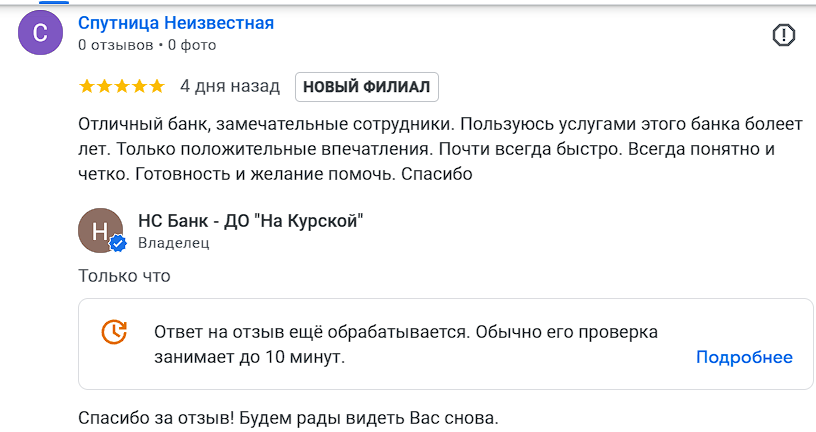This screenshot has height=432, width=816.
Task: Open reviewer profile Спутница Неизвестная
Action: (176, 23)
